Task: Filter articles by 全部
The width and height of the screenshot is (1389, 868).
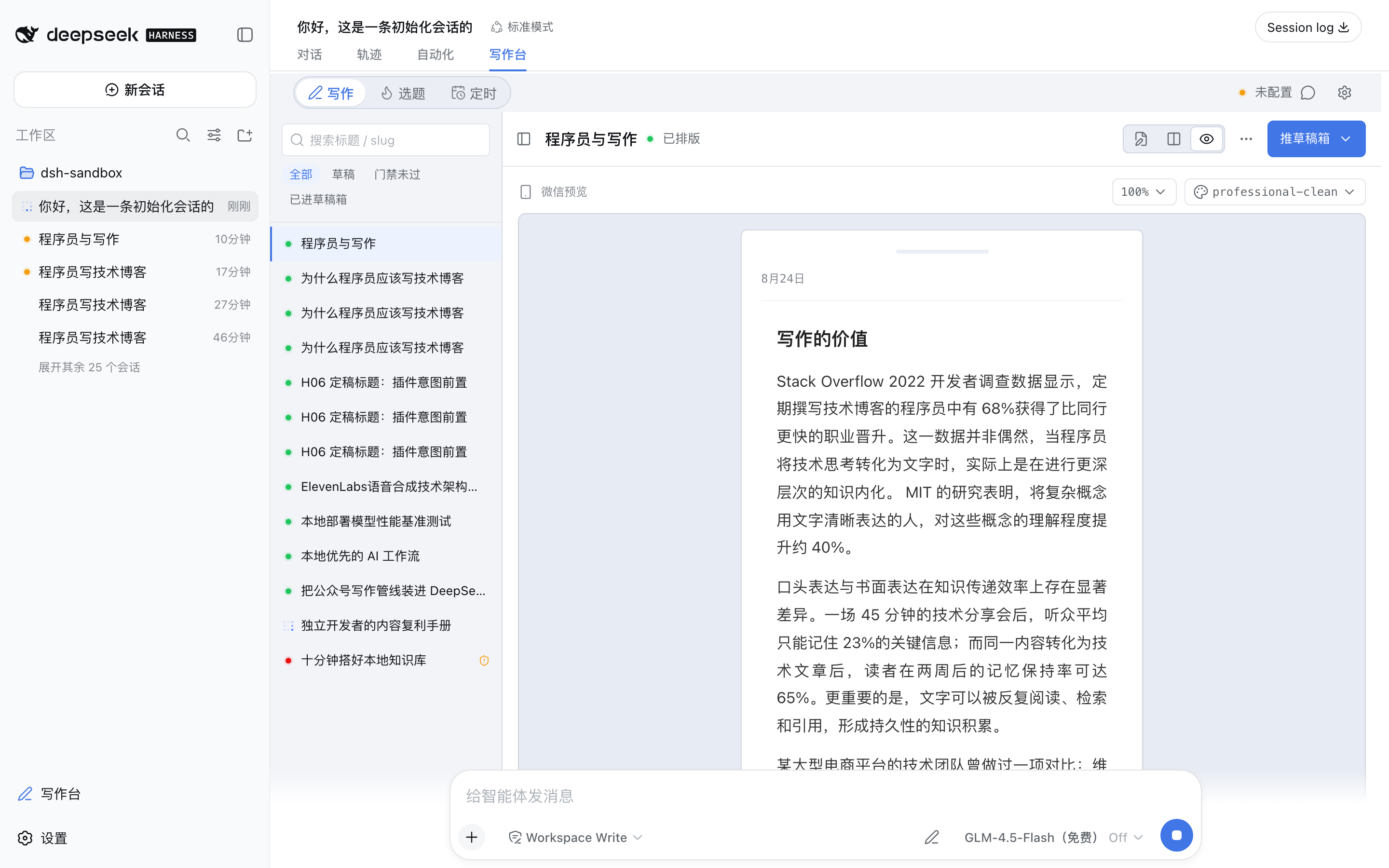Action: (301, 174)
